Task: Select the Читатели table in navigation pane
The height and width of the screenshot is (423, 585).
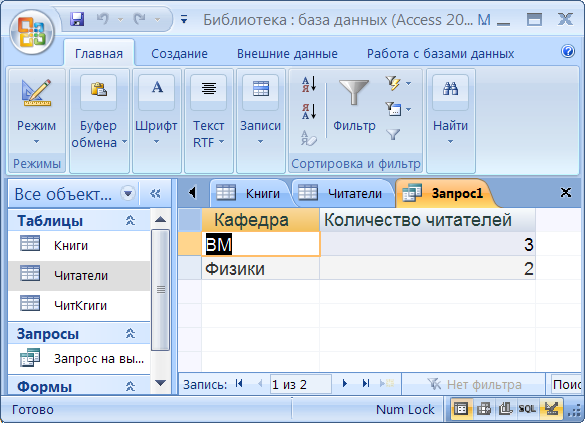Action: (x=79, y=276)
